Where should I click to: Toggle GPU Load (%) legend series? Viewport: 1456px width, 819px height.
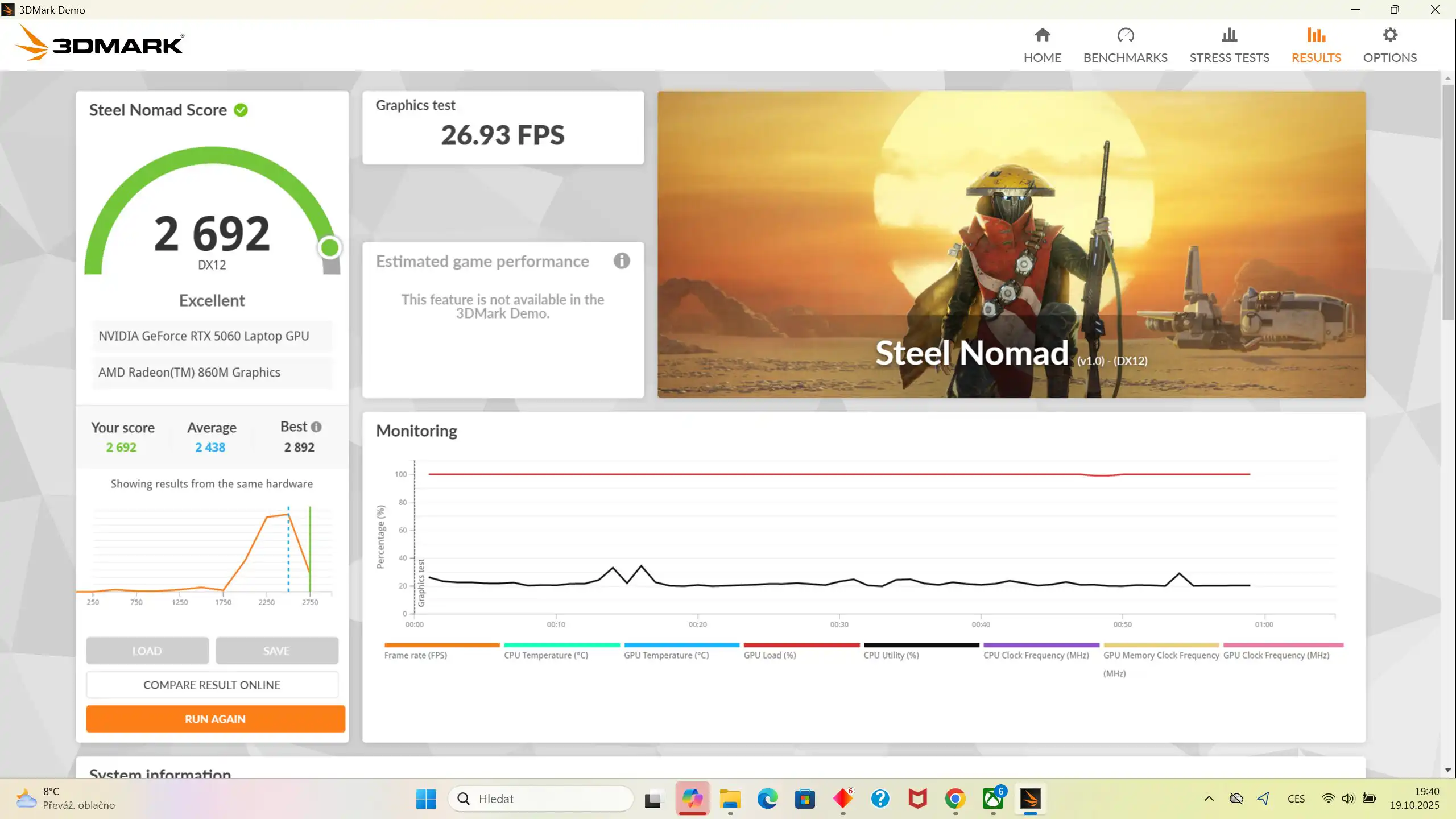(770, 655)
